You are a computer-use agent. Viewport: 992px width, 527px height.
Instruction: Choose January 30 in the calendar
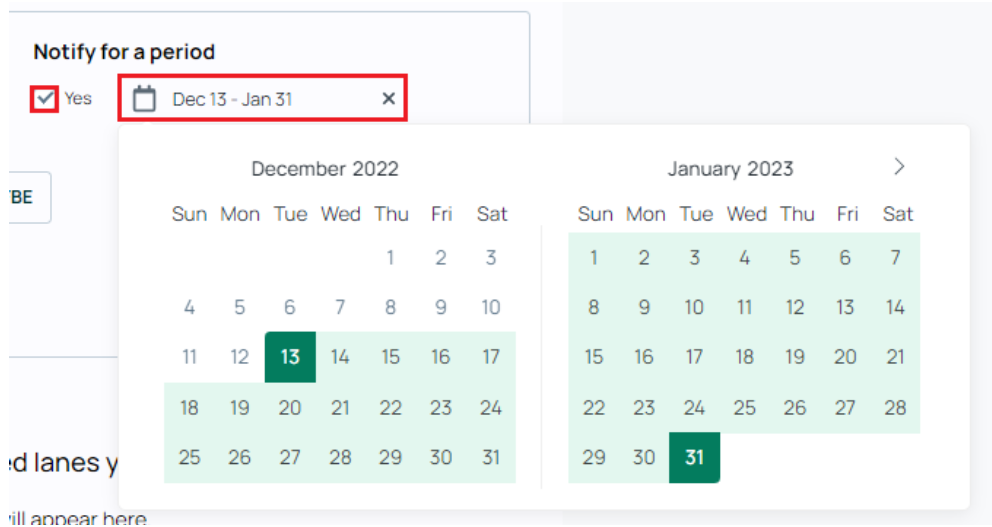click(644, 457)
